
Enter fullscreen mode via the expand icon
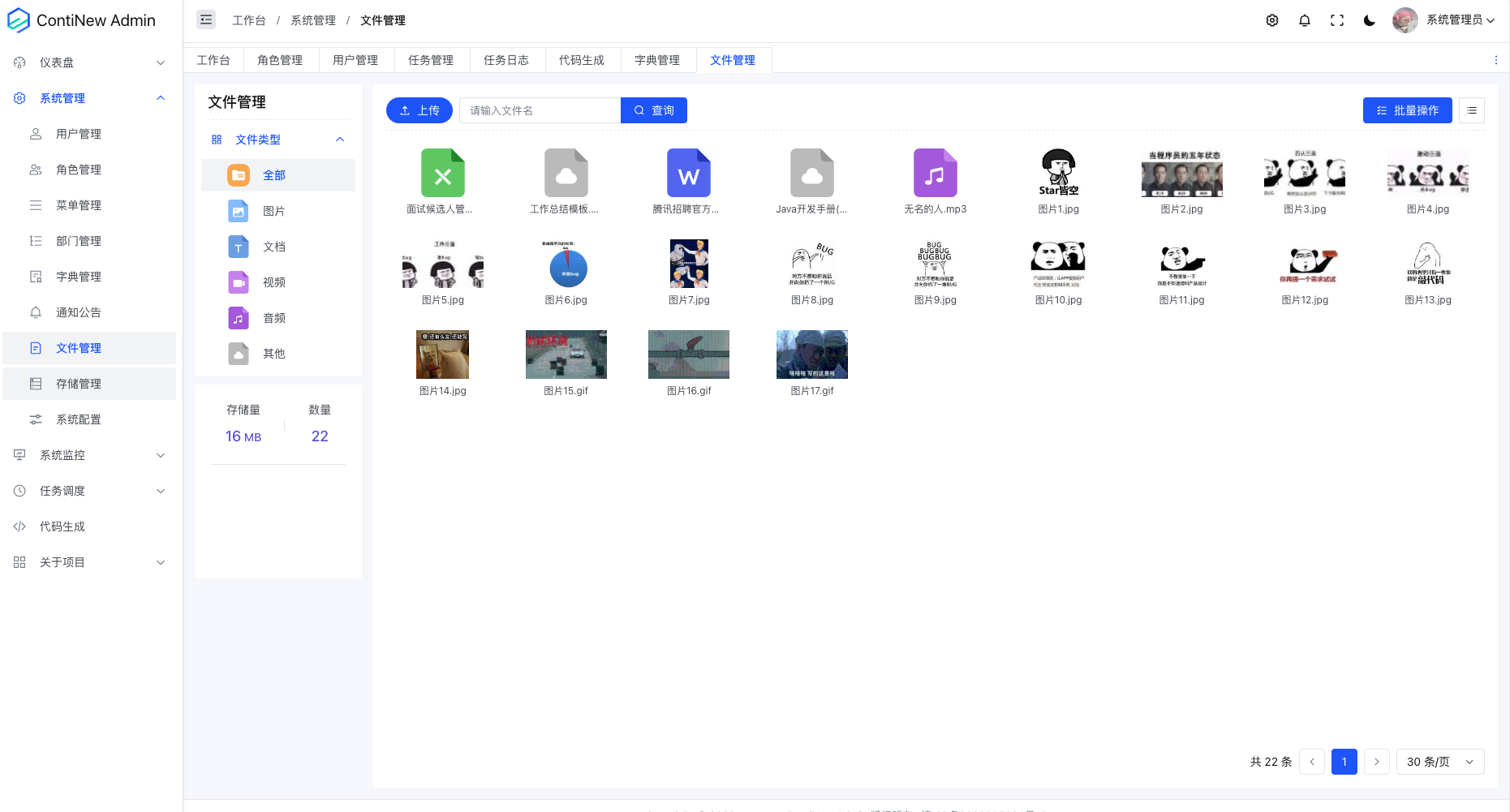point(1336,20)
